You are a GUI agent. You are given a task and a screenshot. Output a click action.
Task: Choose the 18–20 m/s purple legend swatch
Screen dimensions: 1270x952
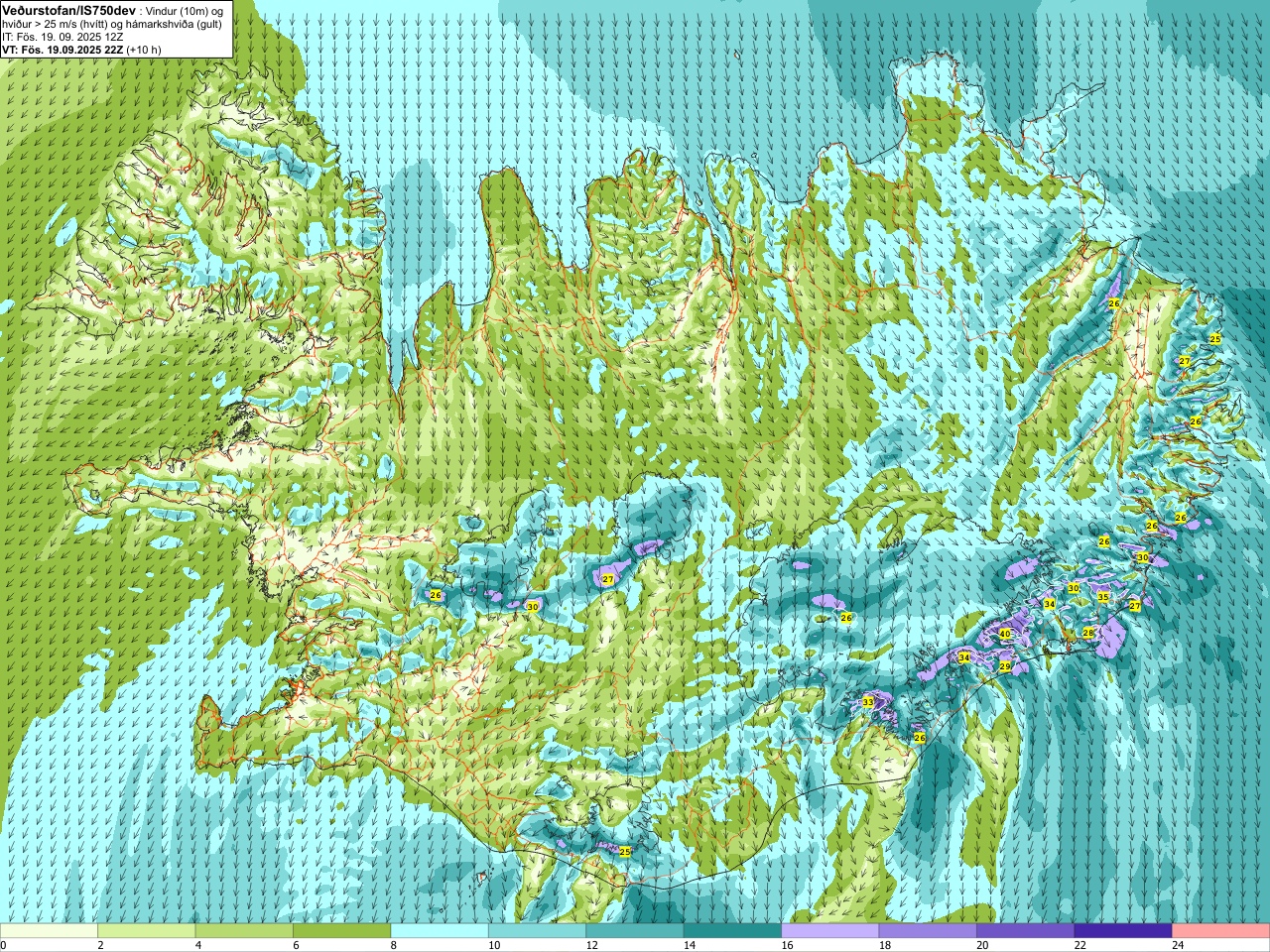click(928, 931)
